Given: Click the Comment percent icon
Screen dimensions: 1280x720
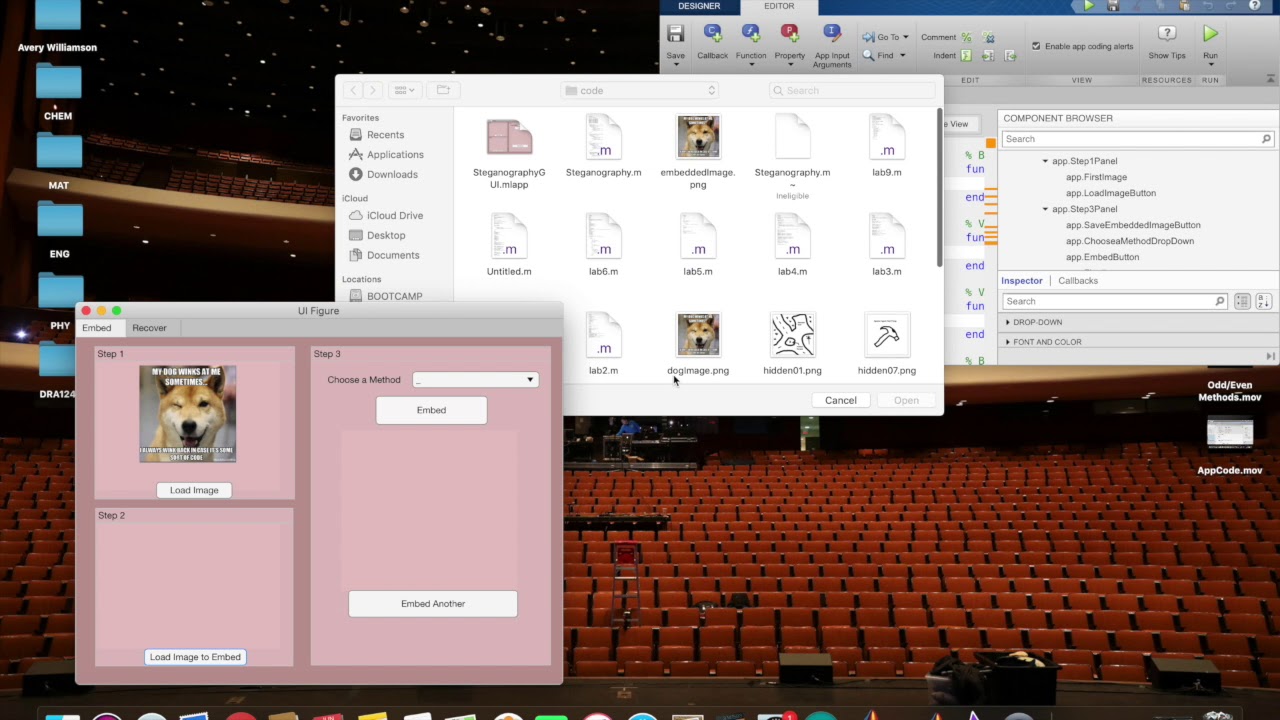Looking at the screenshot, I should click(966, 37).
